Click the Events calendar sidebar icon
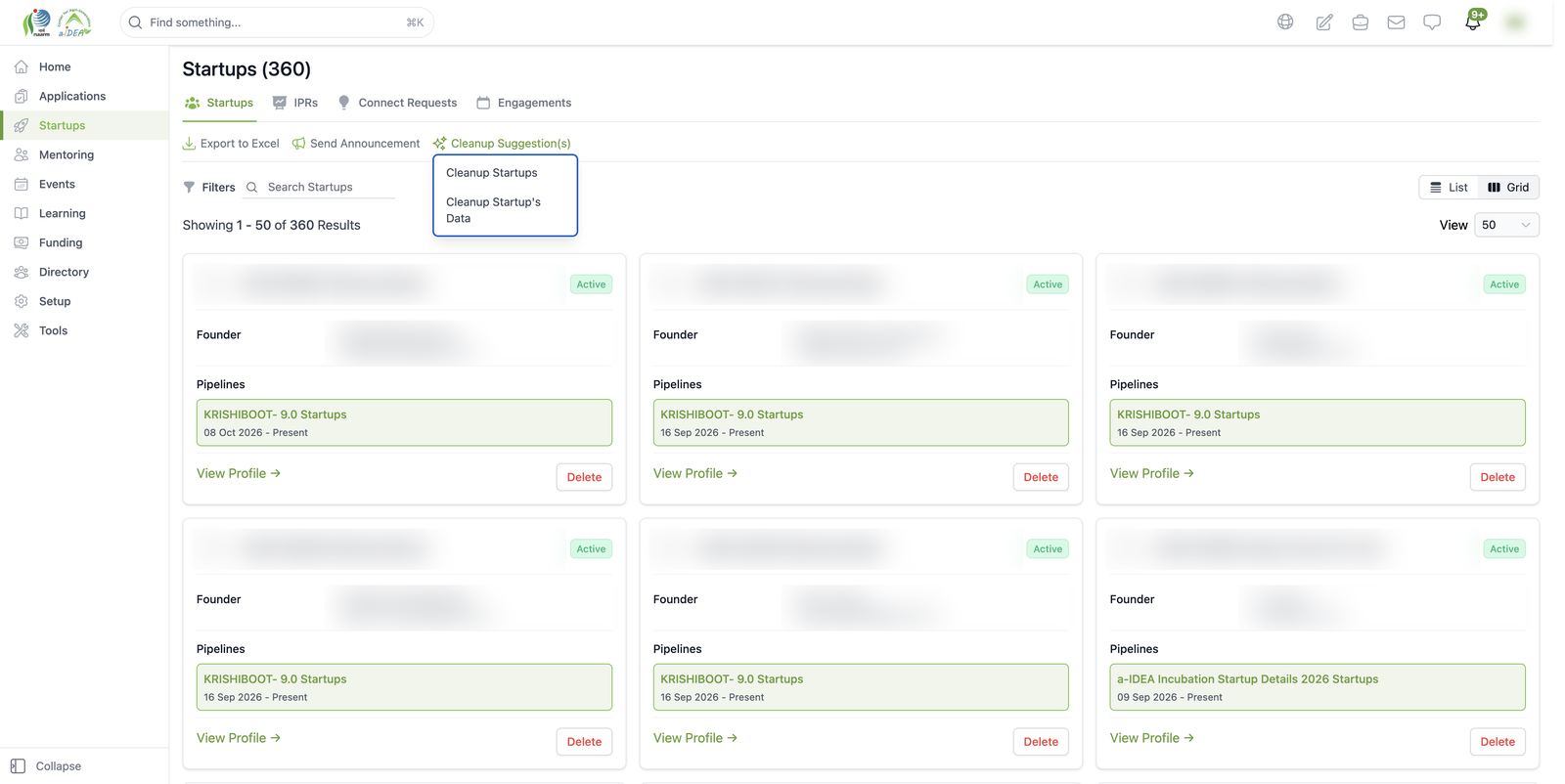This screenshot has height=784, width=1565. (21, 184)
